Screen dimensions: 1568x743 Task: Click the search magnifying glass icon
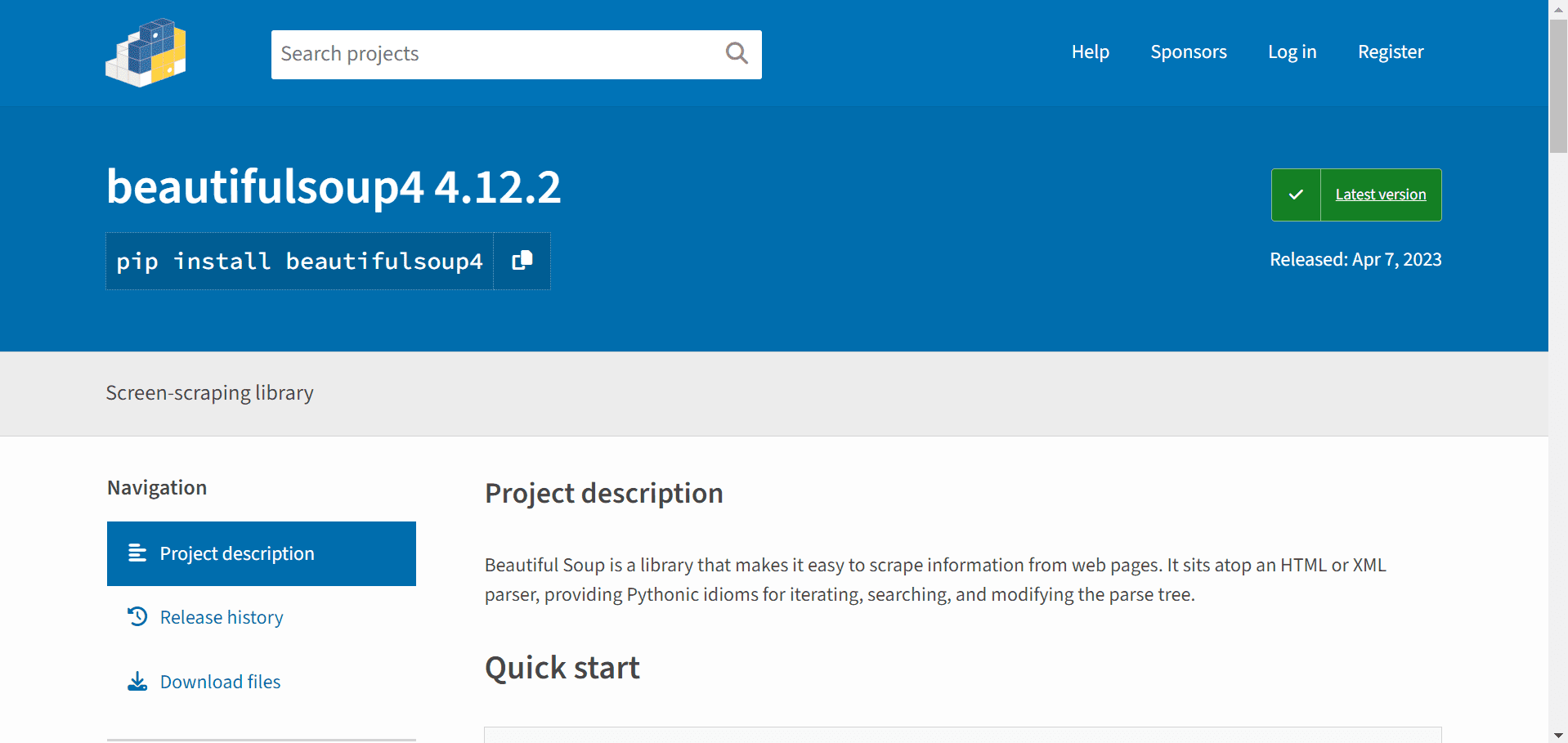[x=735, y=52]
